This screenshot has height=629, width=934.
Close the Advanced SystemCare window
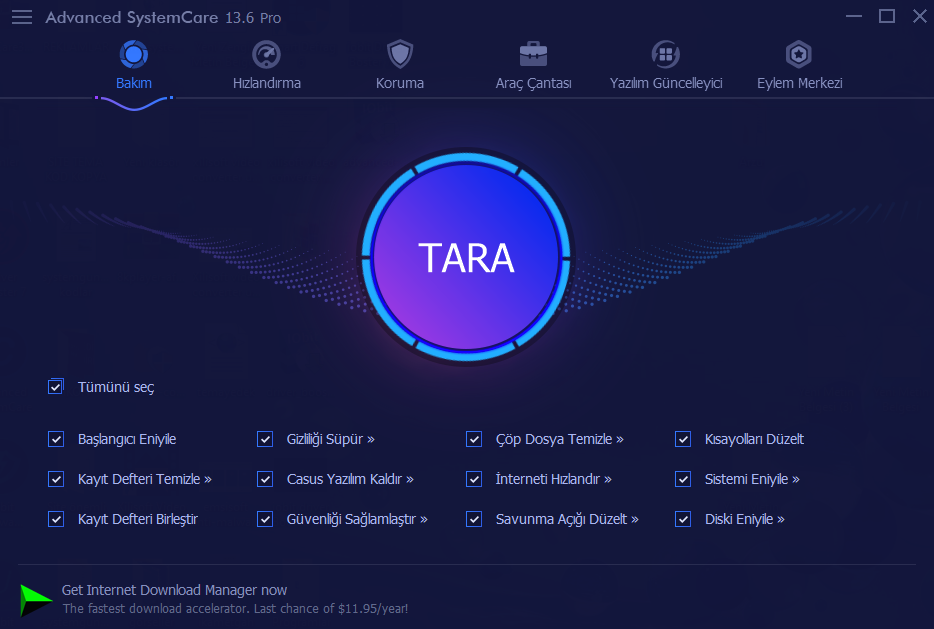tap(920, 16)
